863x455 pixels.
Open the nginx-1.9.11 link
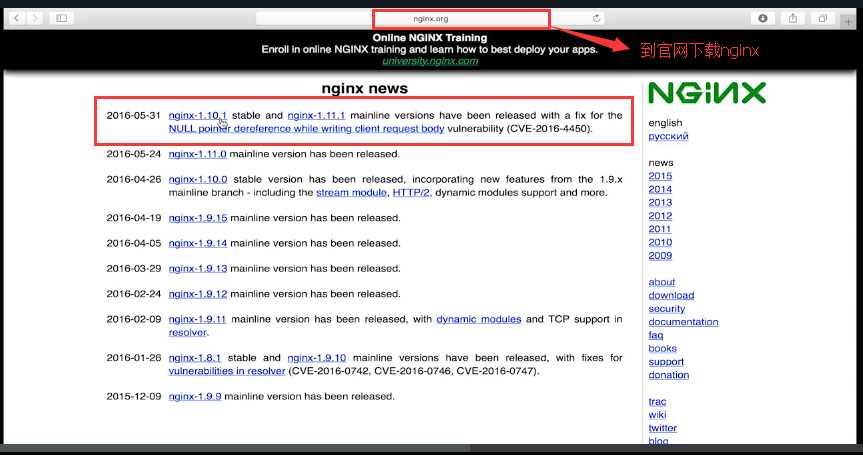198,319
